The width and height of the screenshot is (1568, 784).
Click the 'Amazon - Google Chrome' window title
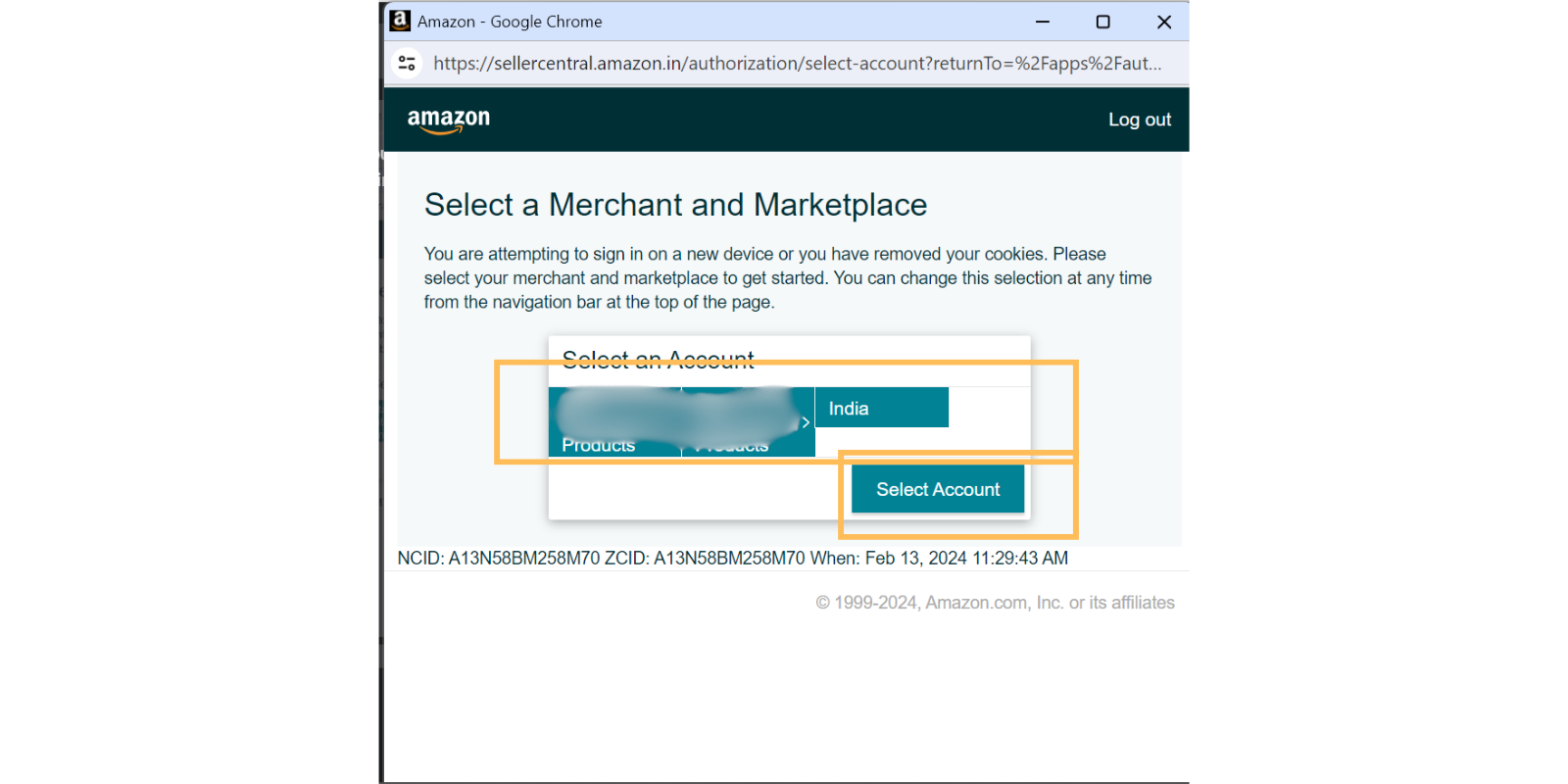pyautogui.click(x=510, y=22)
